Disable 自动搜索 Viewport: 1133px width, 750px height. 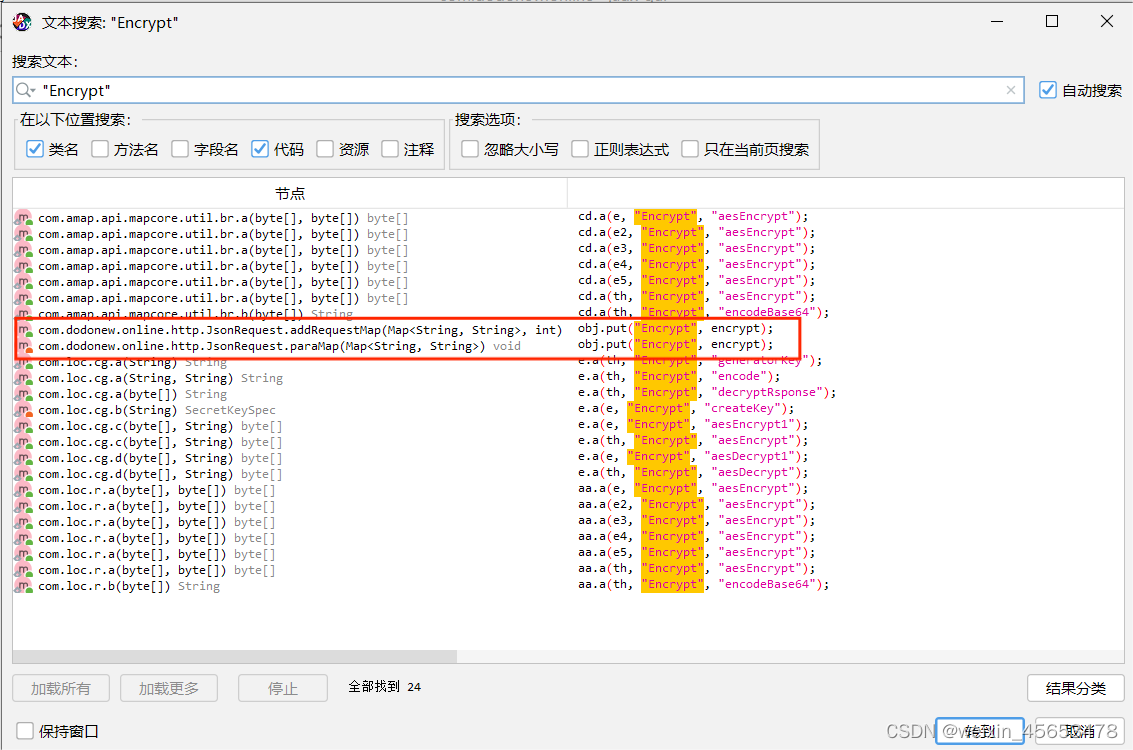click(x=1047, y=89)
